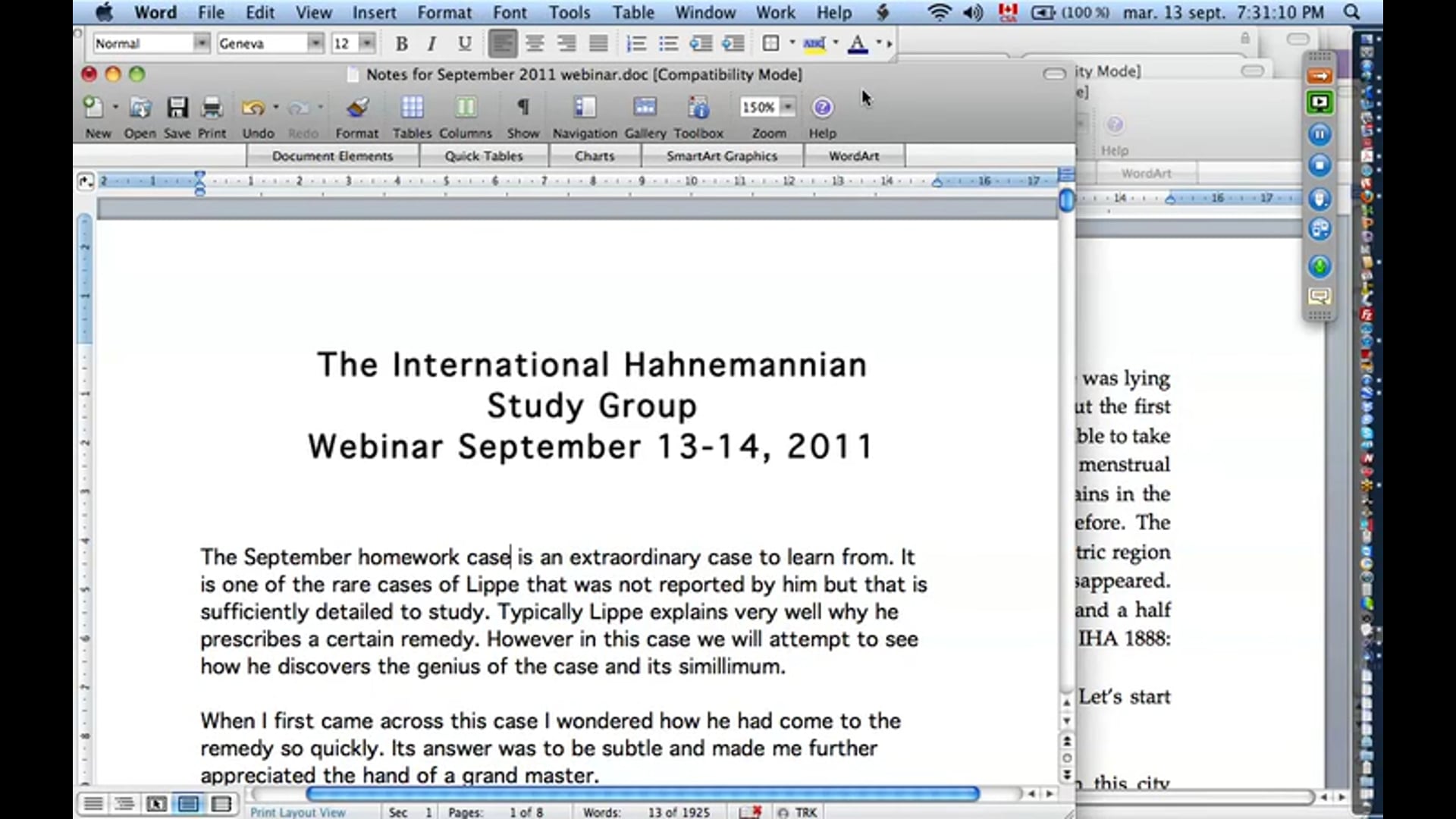Open the Normal style dropdown

point(202,43)
